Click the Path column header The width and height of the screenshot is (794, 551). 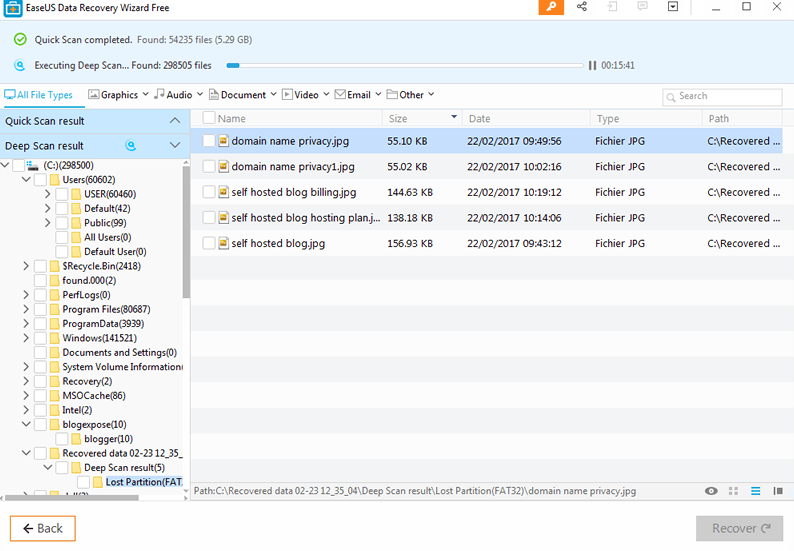point(742,119)
